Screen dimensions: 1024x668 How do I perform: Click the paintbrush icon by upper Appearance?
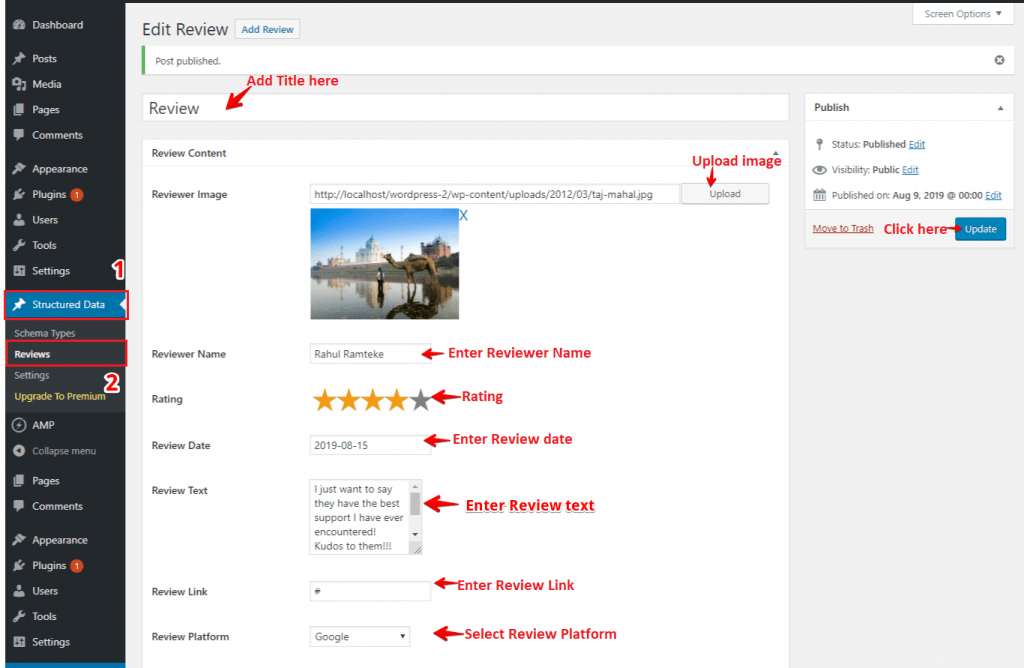tap(19, 168)
